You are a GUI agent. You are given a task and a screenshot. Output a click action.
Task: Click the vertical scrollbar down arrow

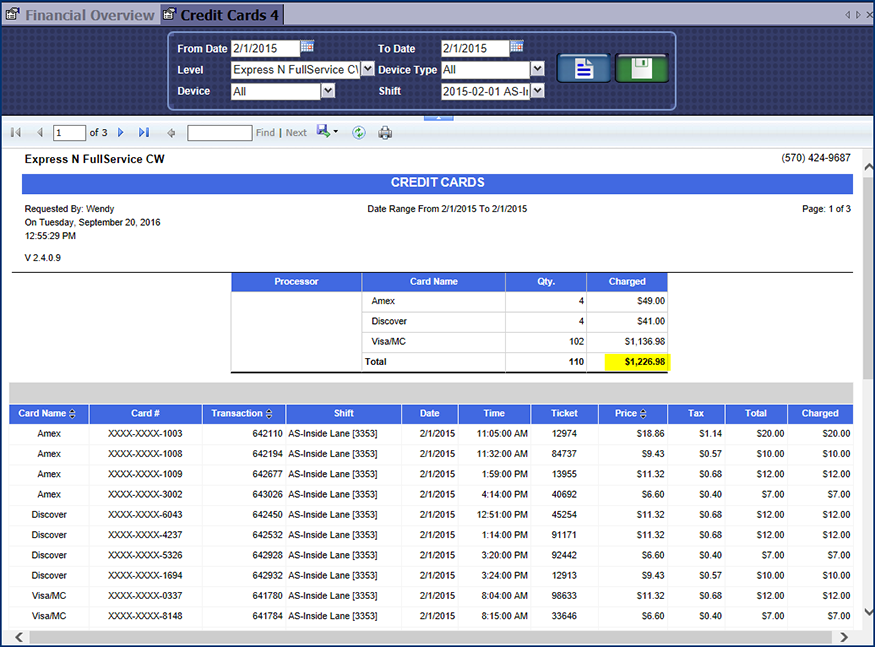pyautogui.click(x=867, y=611)
